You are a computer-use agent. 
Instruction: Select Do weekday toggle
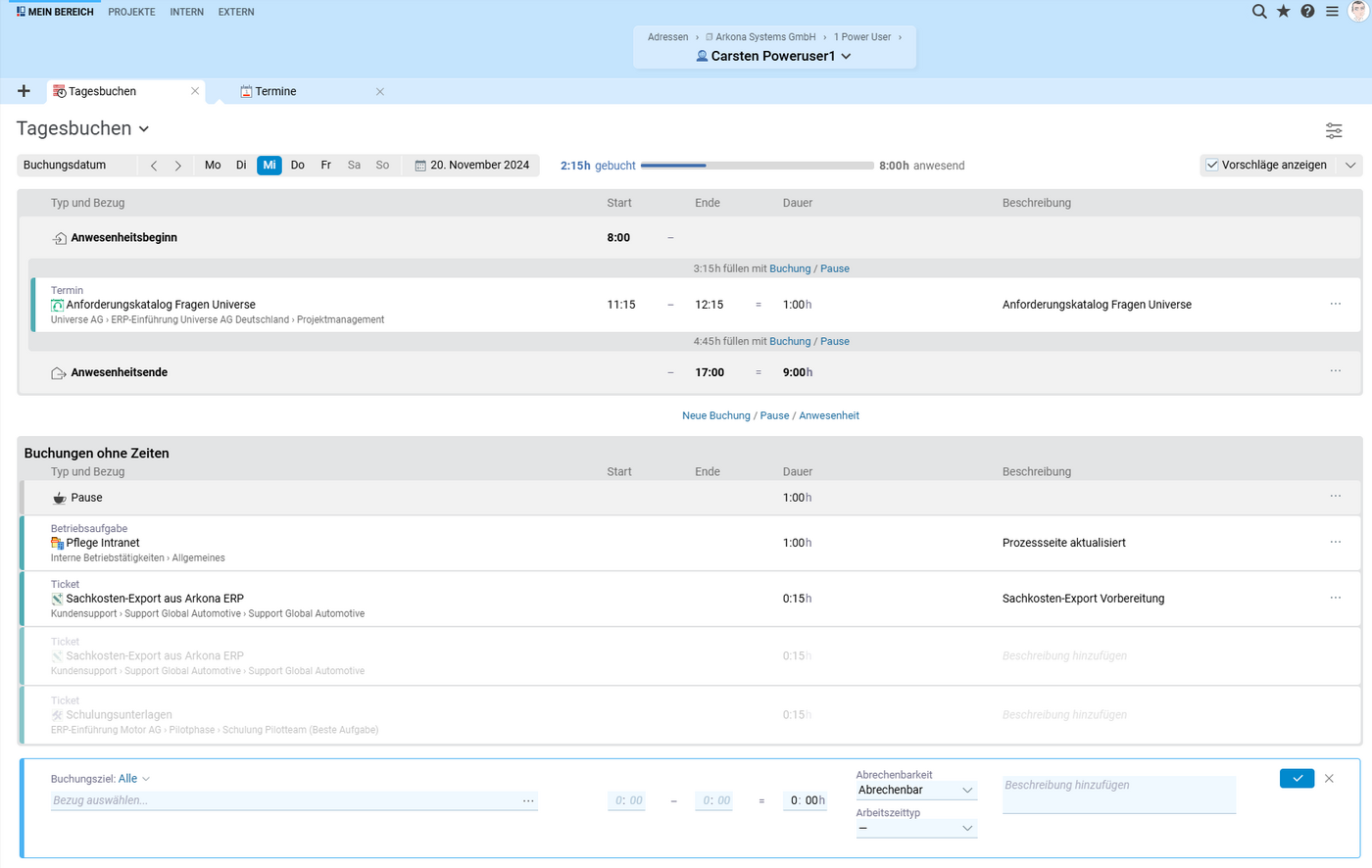point(298,166)
